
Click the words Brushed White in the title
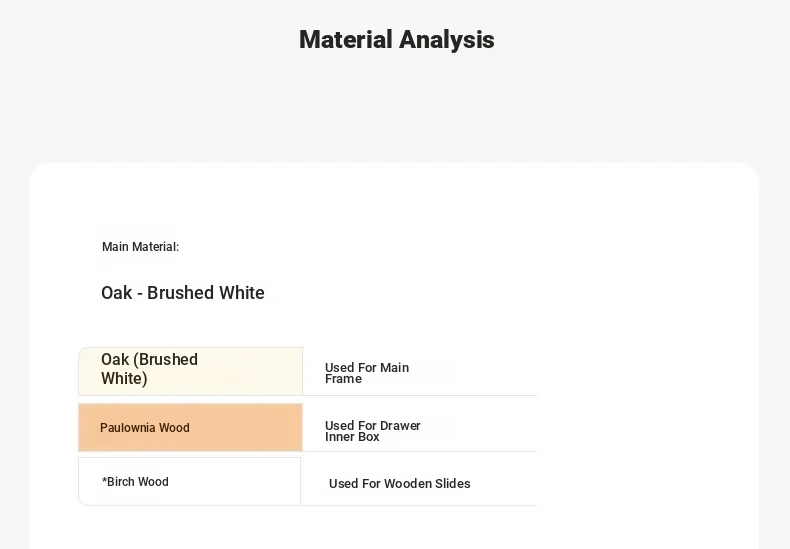[x=206, y=293]
